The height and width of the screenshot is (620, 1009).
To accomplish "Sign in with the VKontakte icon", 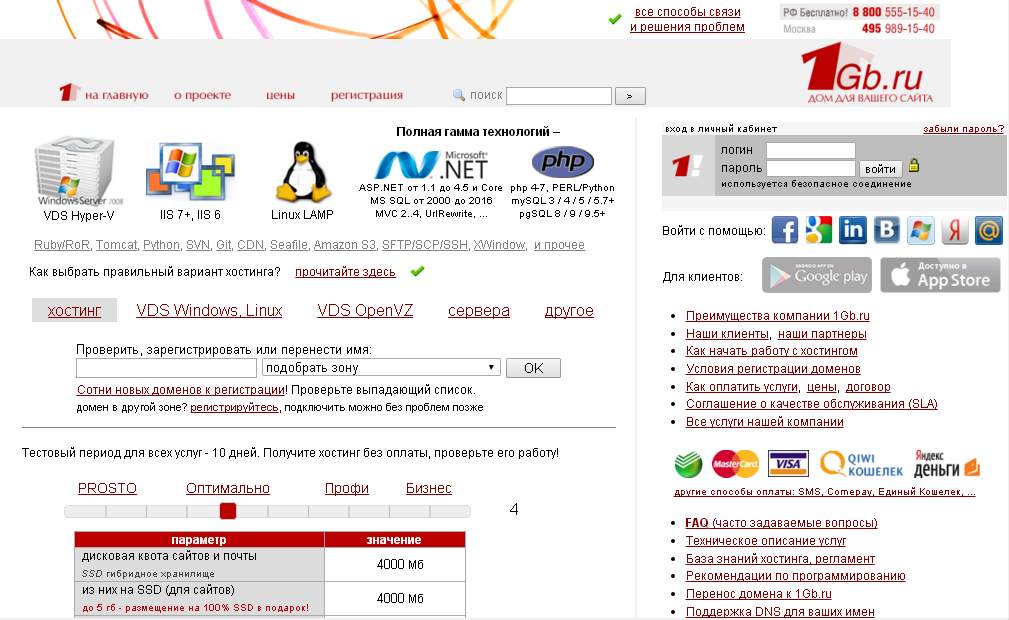I will pos(887,230).
